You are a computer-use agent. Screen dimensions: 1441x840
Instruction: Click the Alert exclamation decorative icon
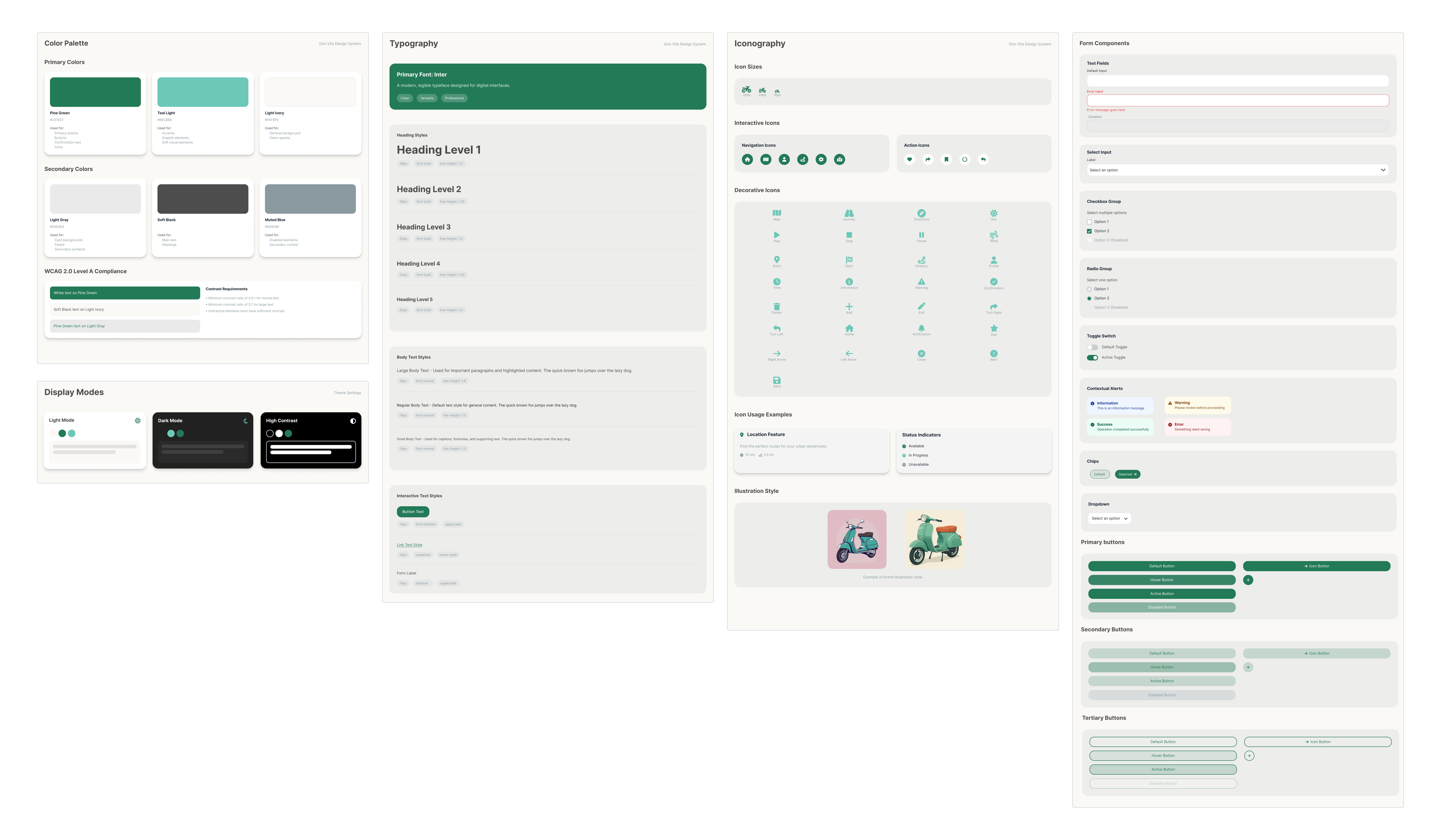[x=994, y=353]
